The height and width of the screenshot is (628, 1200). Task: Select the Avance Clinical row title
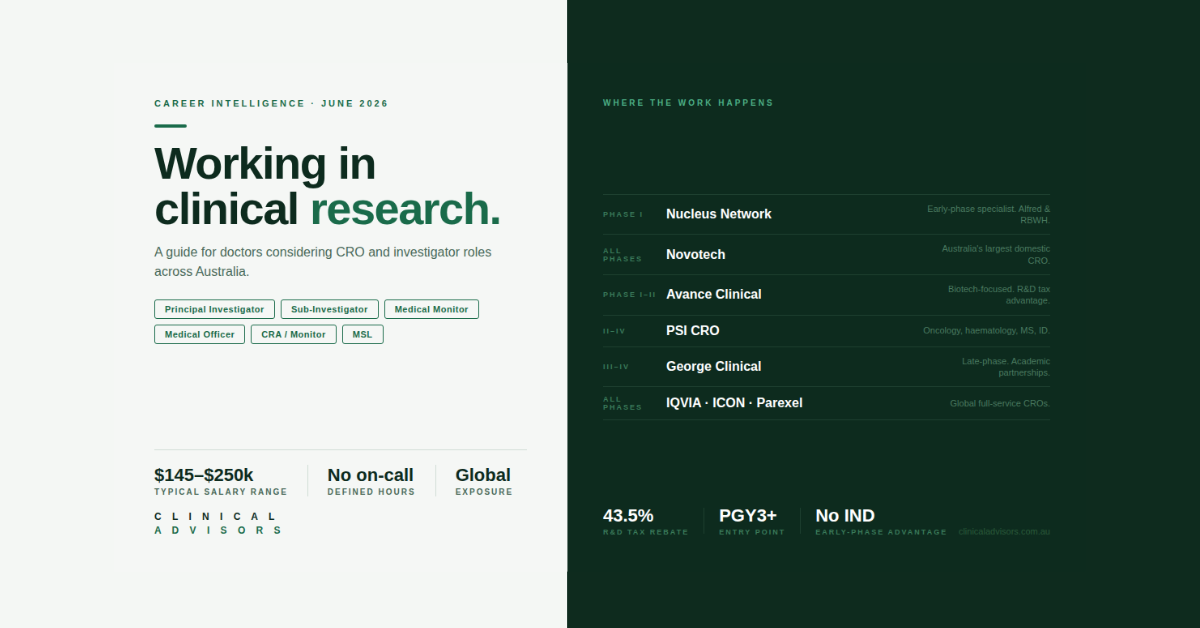[x=714, y=295]
